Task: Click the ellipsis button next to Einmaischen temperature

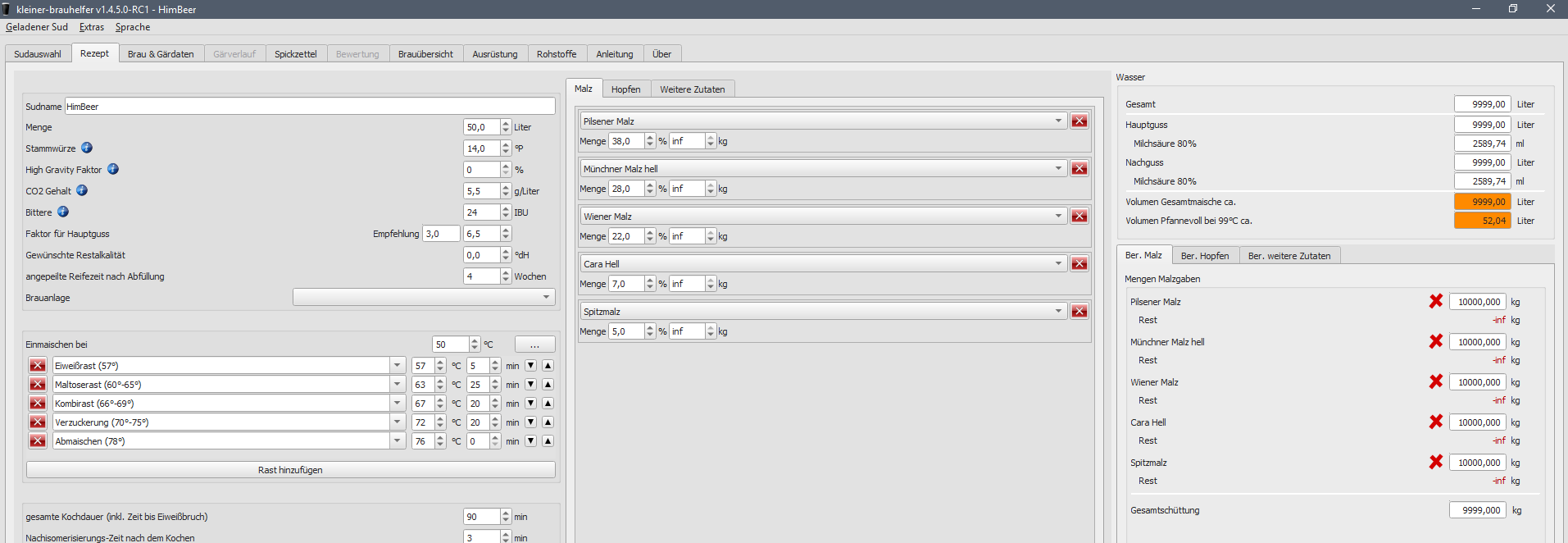Action: pos(534,345)
